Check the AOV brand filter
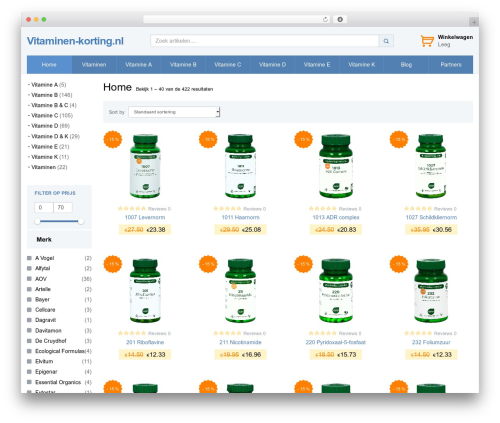Screen dimensions: 500x423 point(29,279)
